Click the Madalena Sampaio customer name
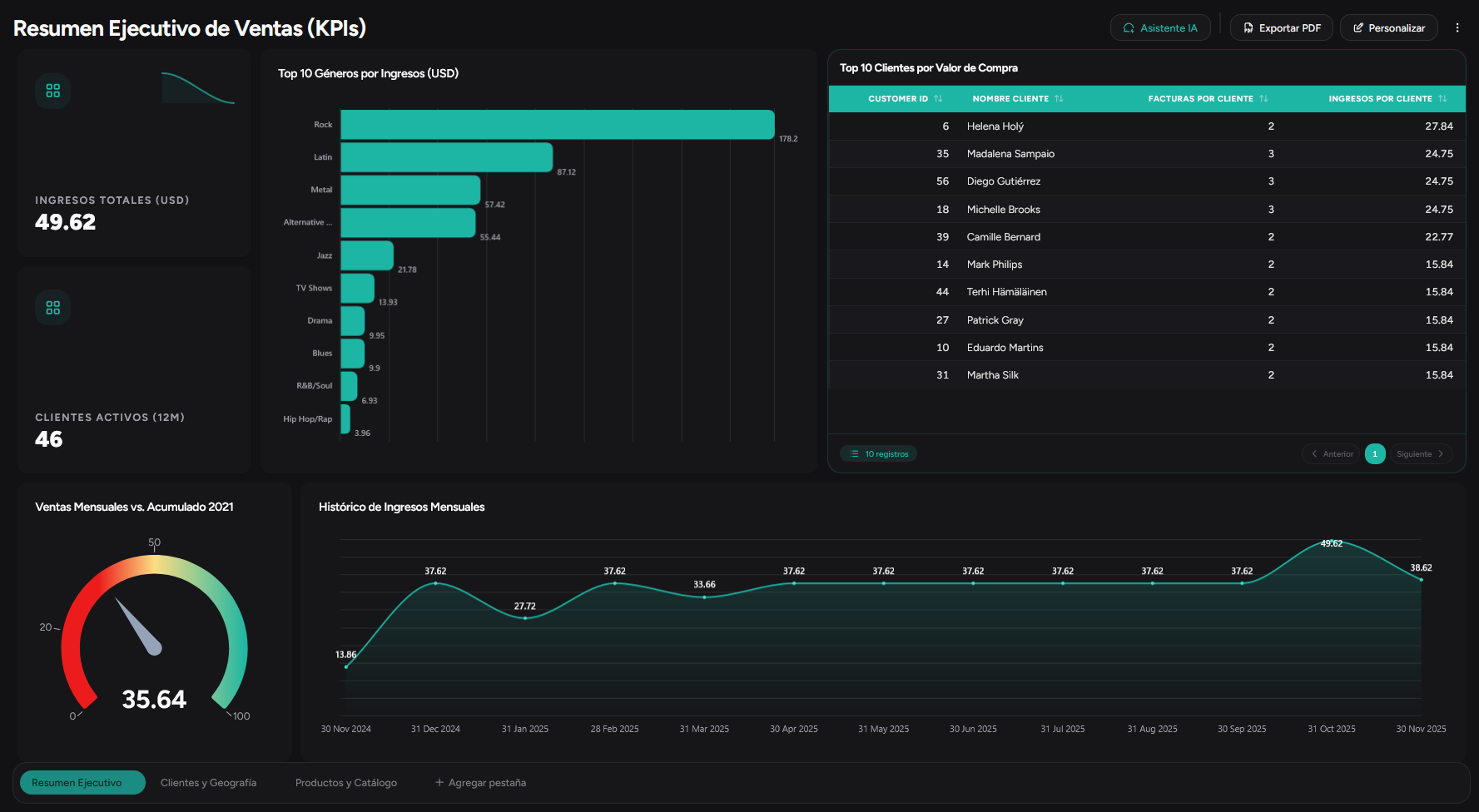The height and width of the screenshot is (812, 1479). pyautogui.click(x=1010, y=154)
